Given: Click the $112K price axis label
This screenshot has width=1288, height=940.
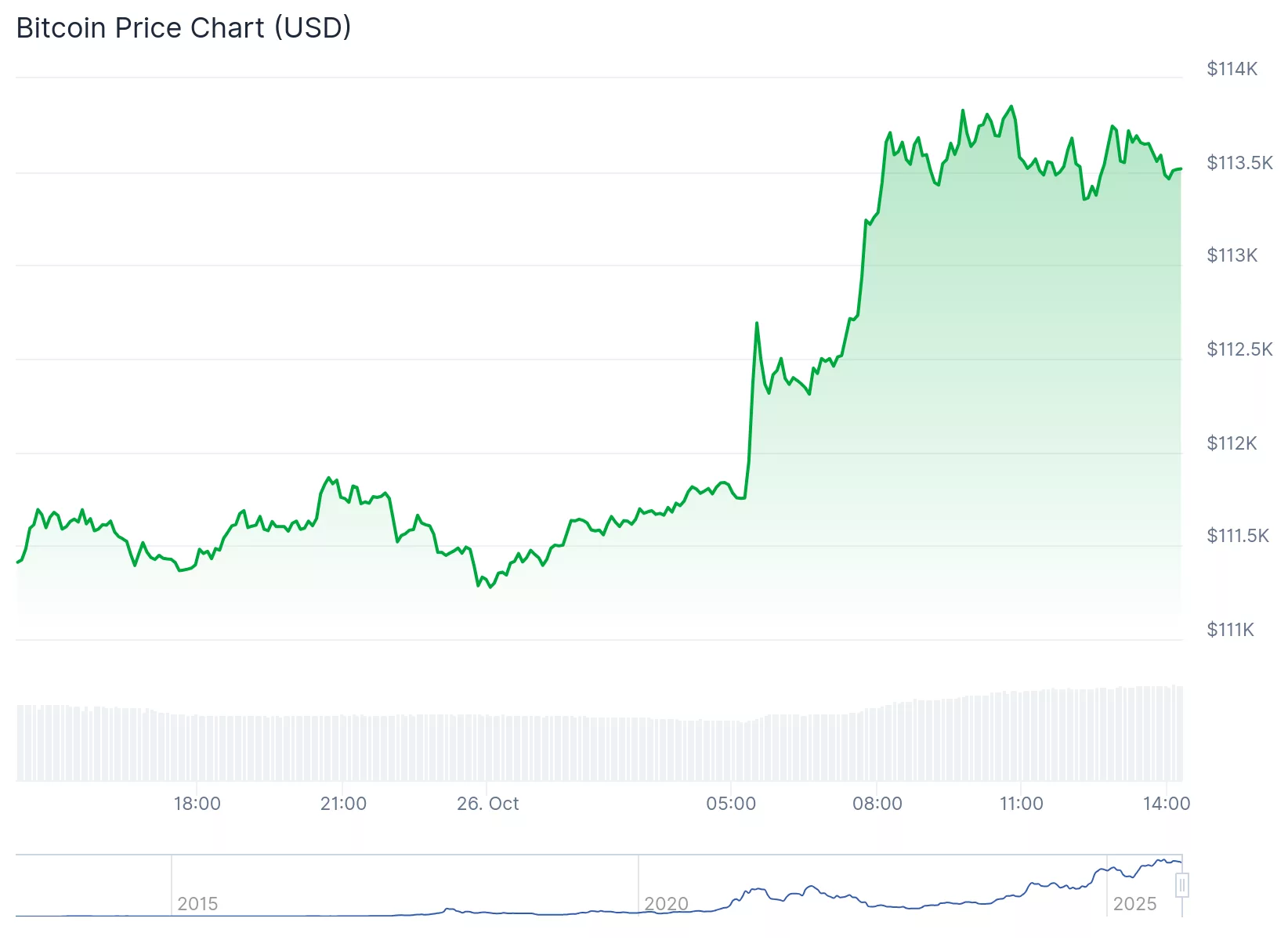Looking at the screenshot, I should (x=1232, y=443).
